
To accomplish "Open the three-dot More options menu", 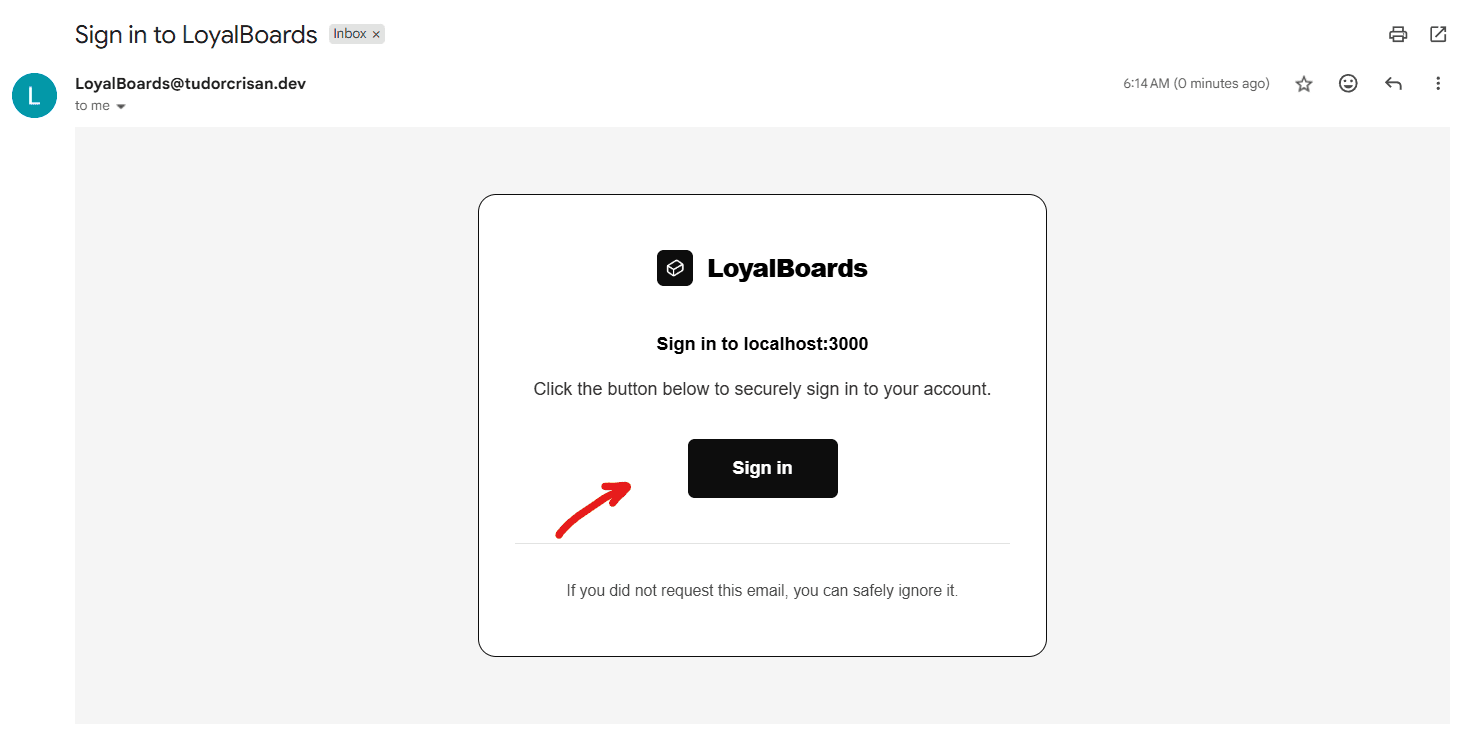I will (1438, 84).
